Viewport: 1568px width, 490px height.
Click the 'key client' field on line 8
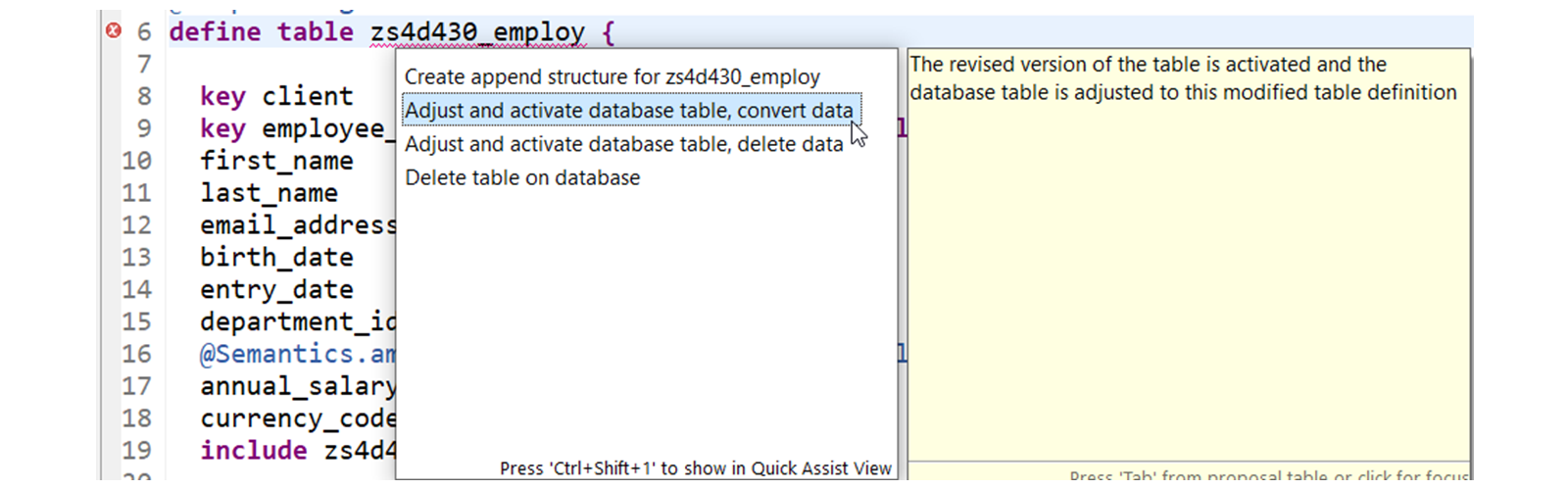point(276,96)
